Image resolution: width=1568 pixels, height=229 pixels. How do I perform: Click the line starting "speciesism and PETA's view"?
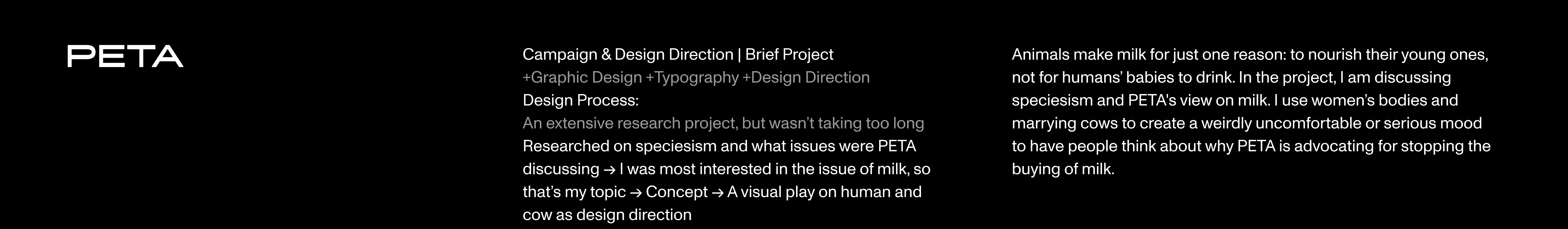(1234, 100)
